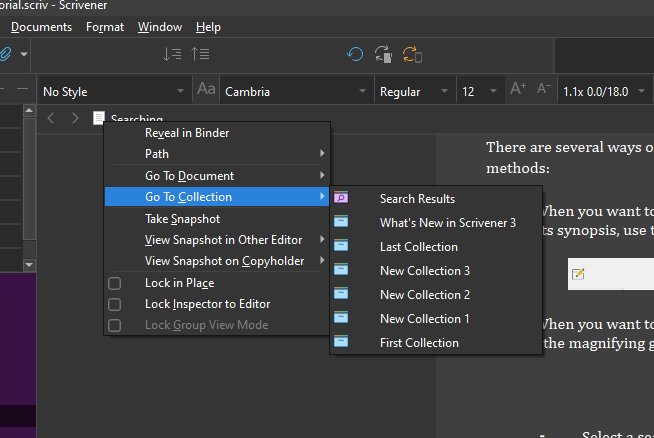Expand View Snapshot in Other Editor arrow
Image resolution: width=654 pixels, height=438 pixels.
[322, 239]
